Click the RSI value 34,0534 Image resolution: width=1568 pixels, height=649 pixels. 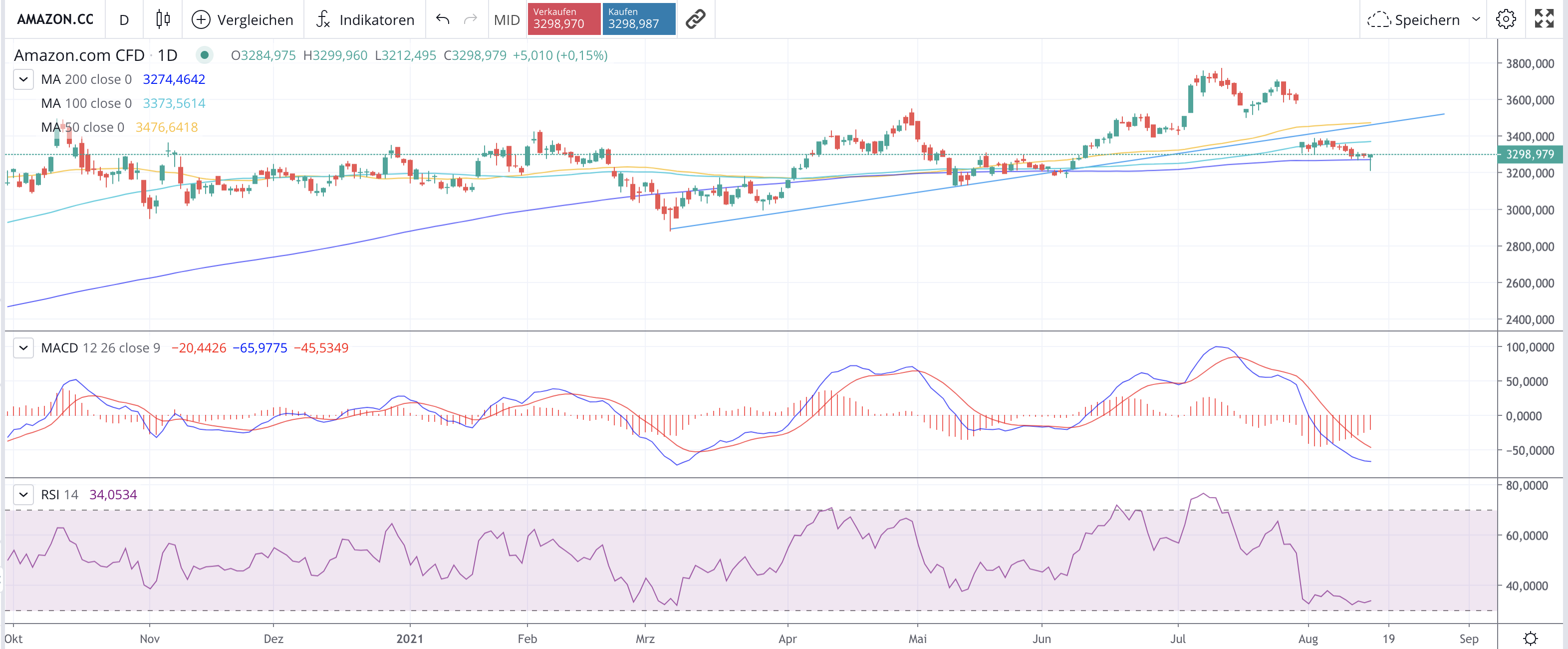[113, 494]
